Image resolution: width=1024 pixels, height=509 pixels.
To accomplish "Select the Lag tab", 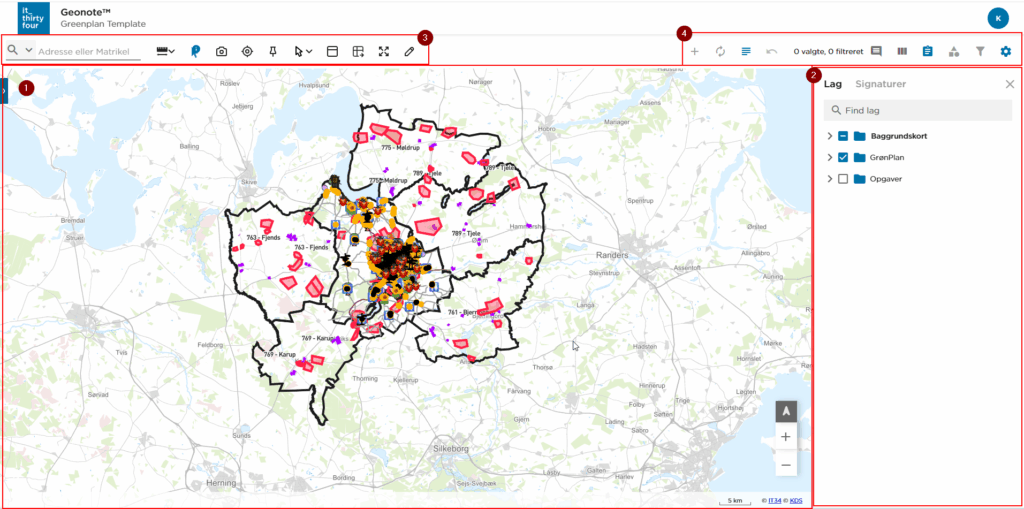I will coord(832,84).
